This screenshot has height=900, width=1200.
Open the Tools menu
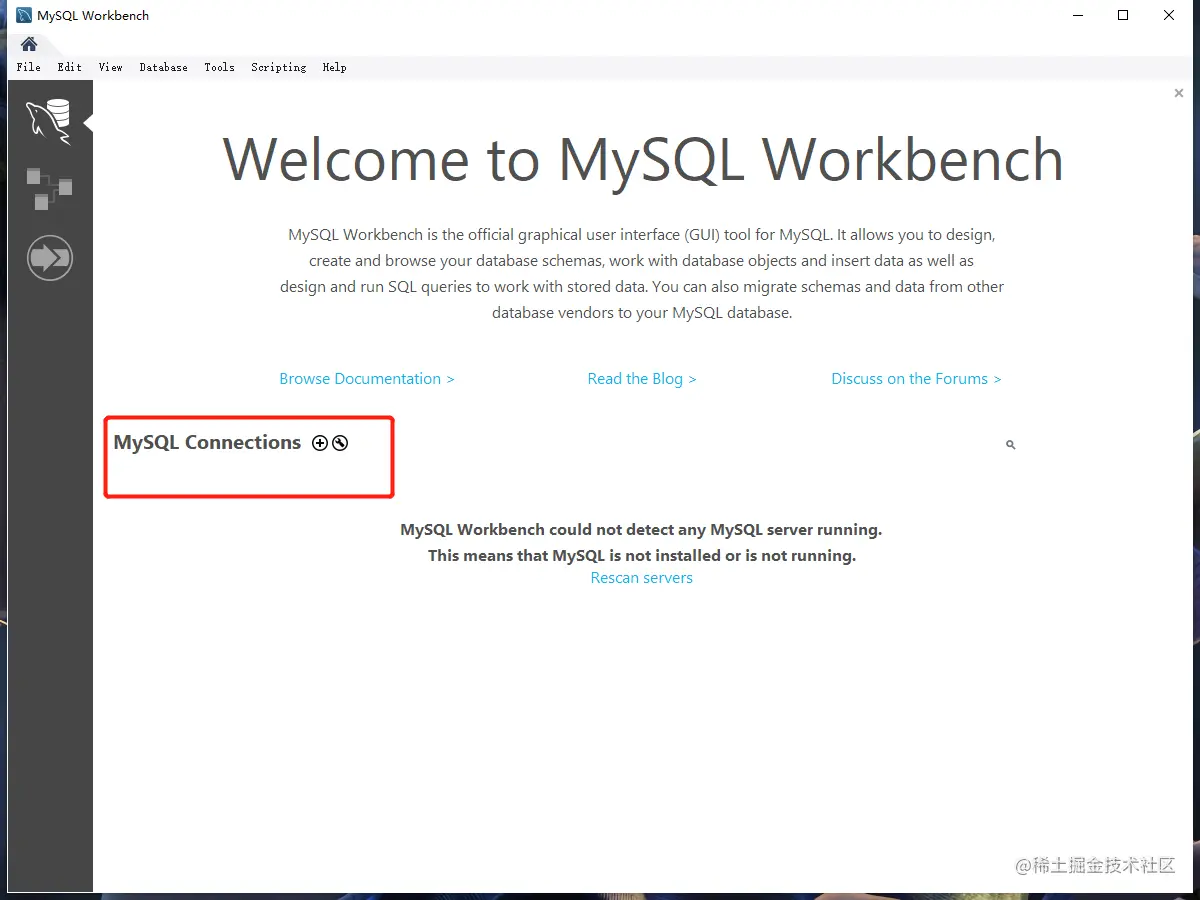[x=219, y=67]
